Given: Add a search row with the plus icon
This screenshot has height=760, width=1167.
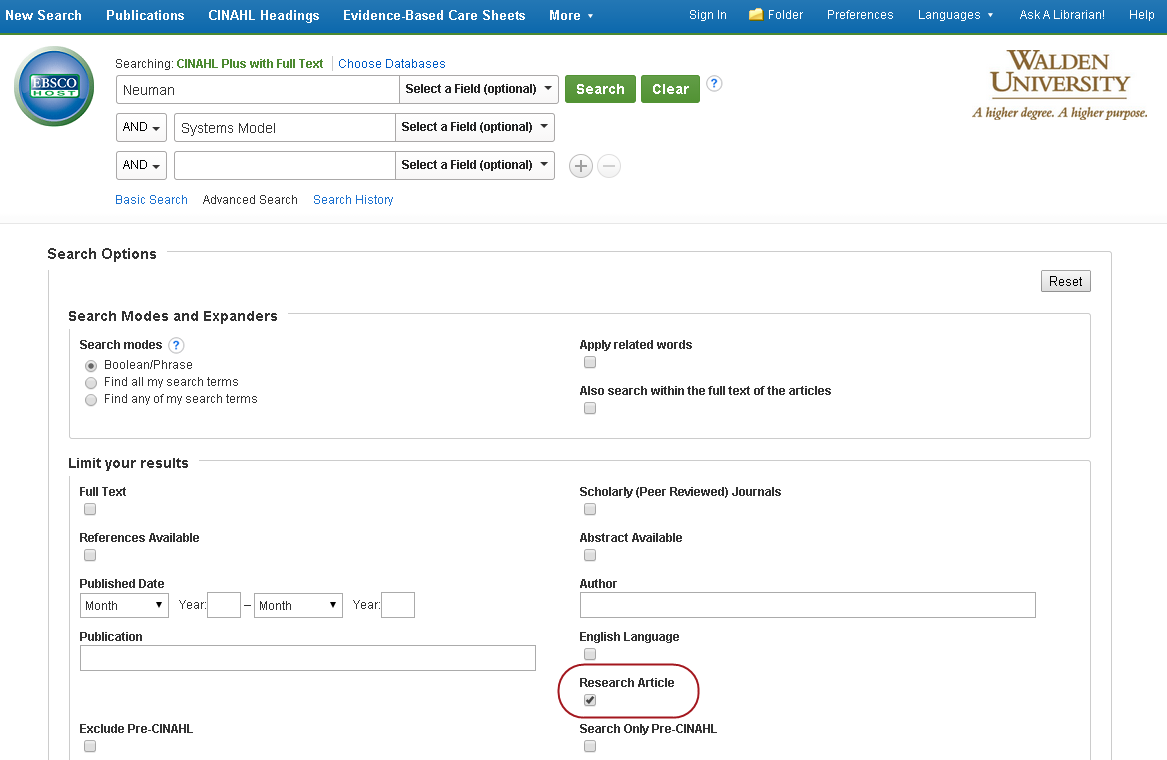Looking at the screenshot, I should pyautogui.click(x=581, y=166).
